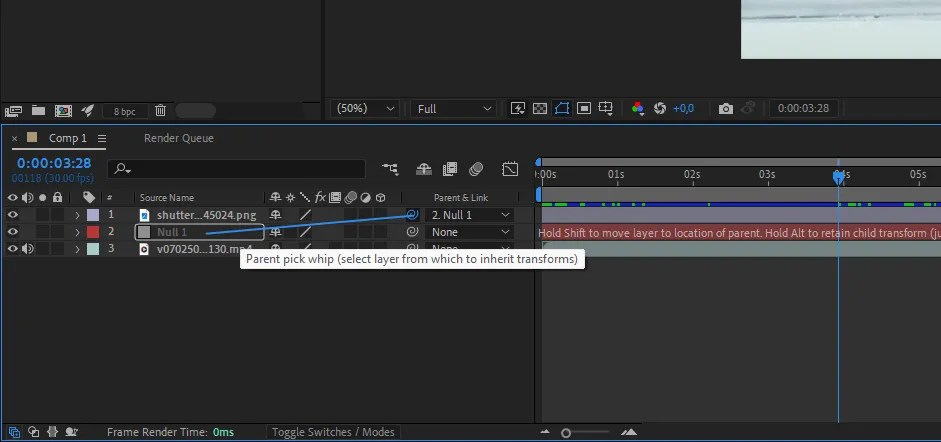
Task: Change red label color of Null 1
Action: point(93,231)
